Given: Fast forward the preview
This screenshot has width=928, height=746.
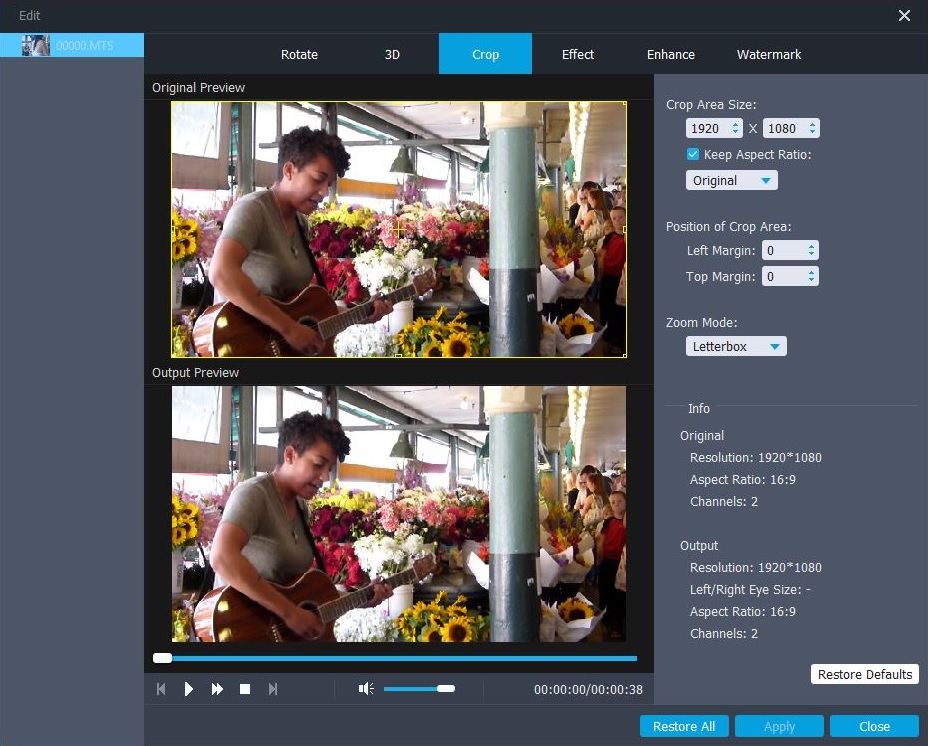Looking at the screenshot, I should 217,689.
